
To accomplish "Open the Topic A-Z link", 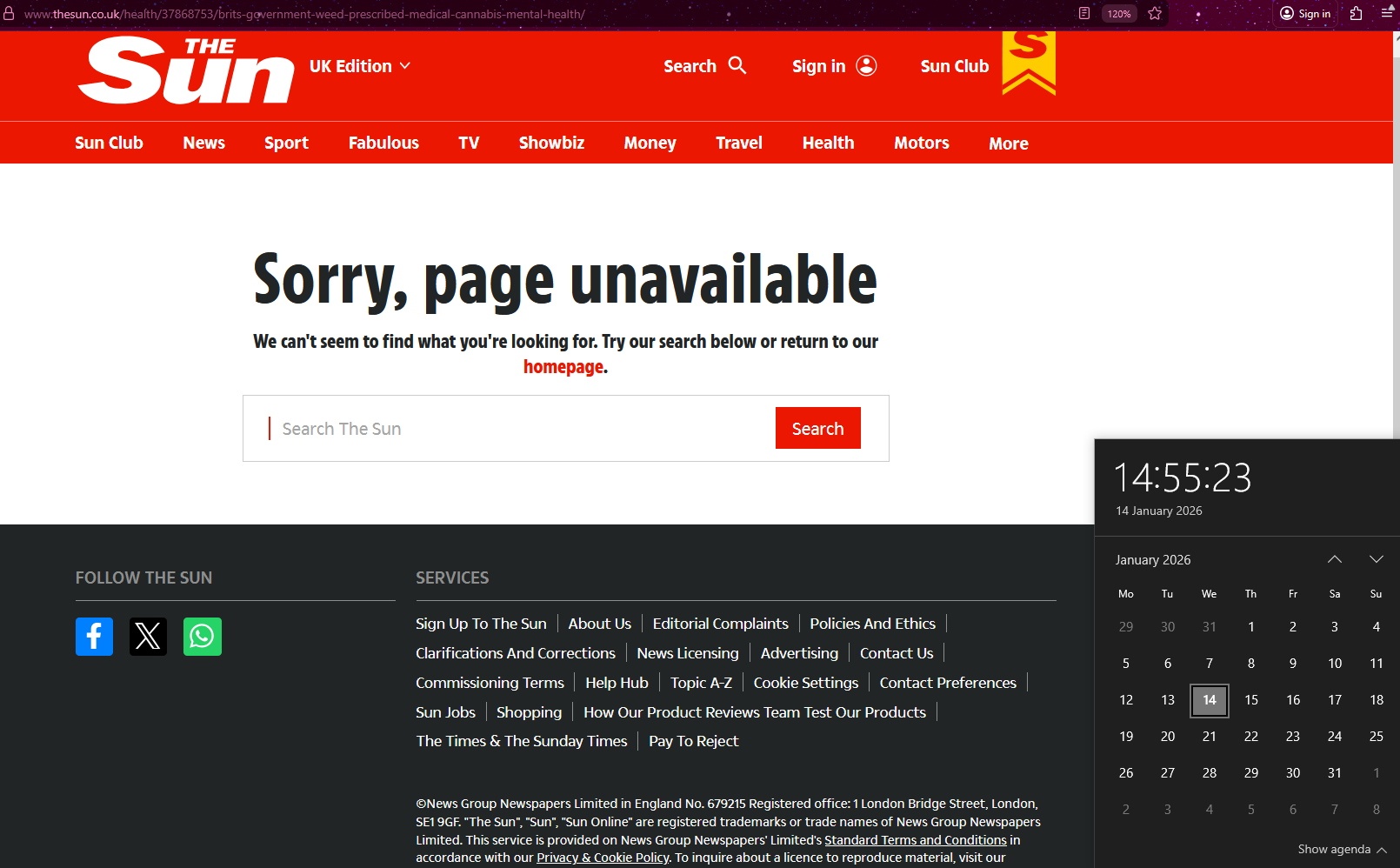I will tap(702, 683).
